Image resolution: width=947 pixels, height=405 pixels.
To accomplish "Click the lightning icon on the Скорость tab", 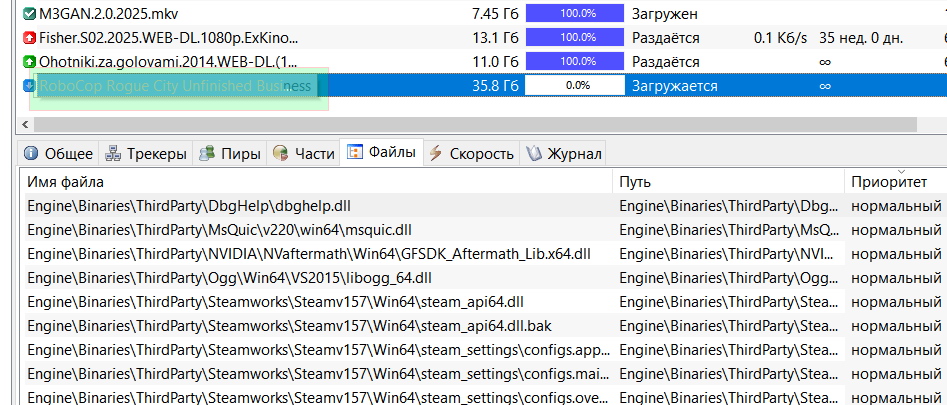I will click(x=435, y=154).
